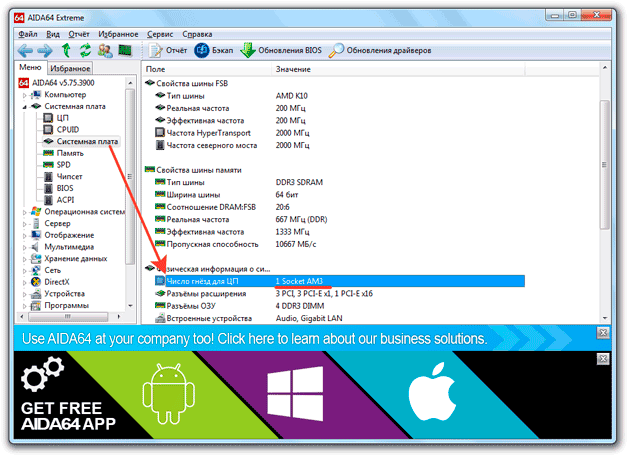The width and height of the screenshot is (628, 456).
Task: Collapse the Системная плата parent node
Action: 24,107
